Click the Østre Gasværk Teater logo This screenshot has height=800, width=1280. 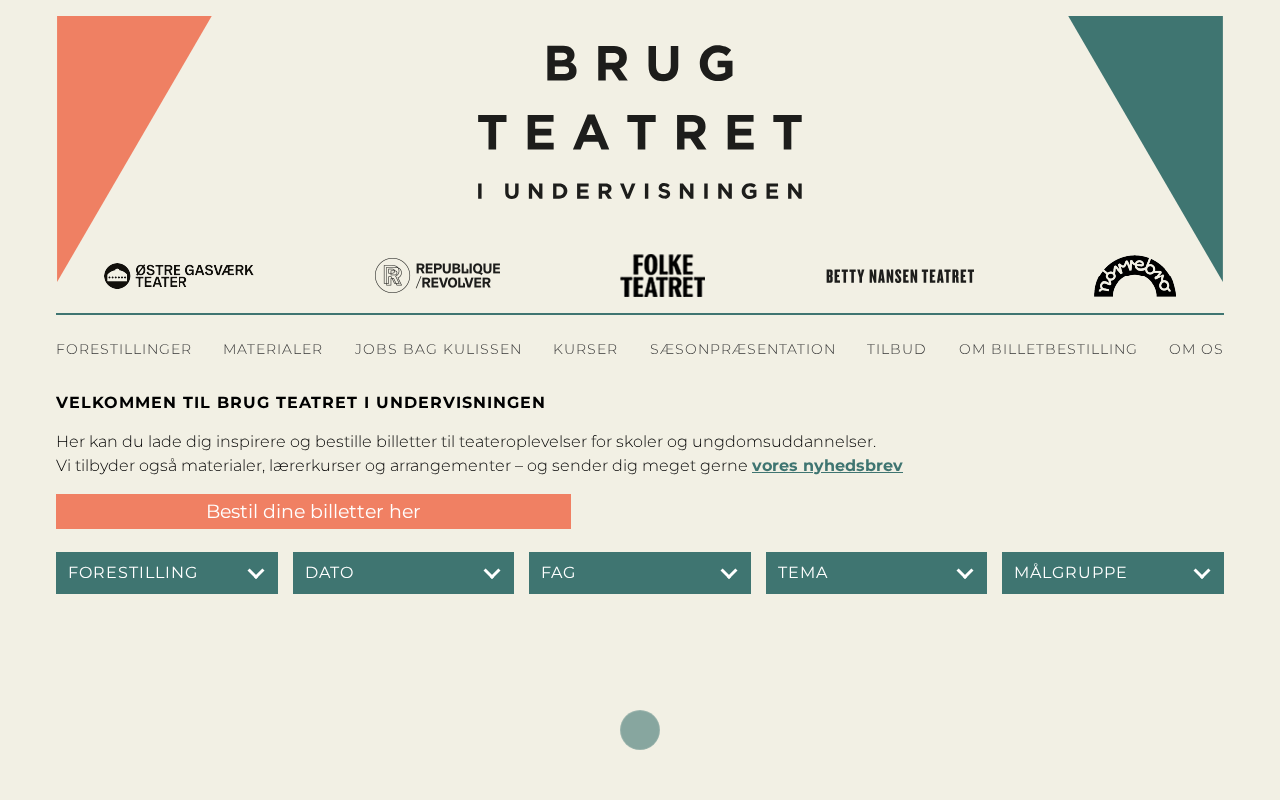pyautogui.click(x=179, y=276)
